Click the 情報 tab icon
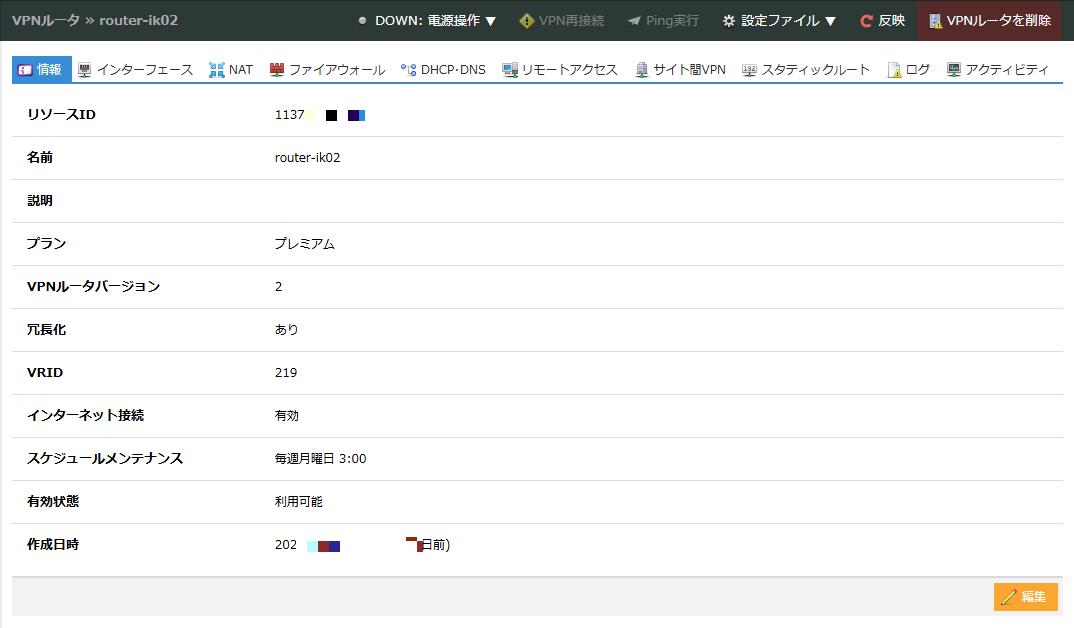Viewport: 1074px width, 628px height. click(x=25, y=70)
